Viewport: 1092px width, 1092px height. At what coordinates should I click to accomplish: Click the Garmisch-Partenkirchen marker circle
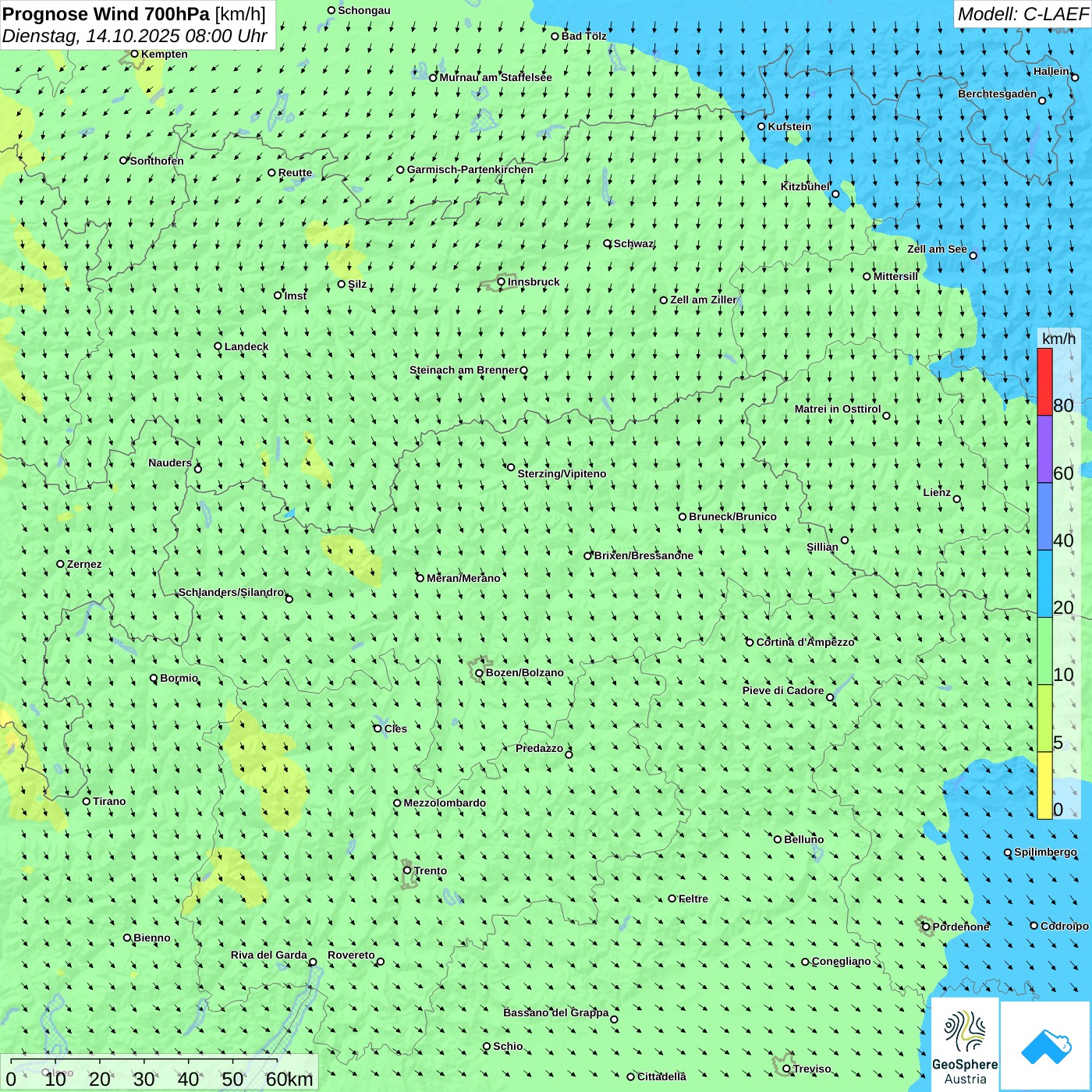point(401,170)
